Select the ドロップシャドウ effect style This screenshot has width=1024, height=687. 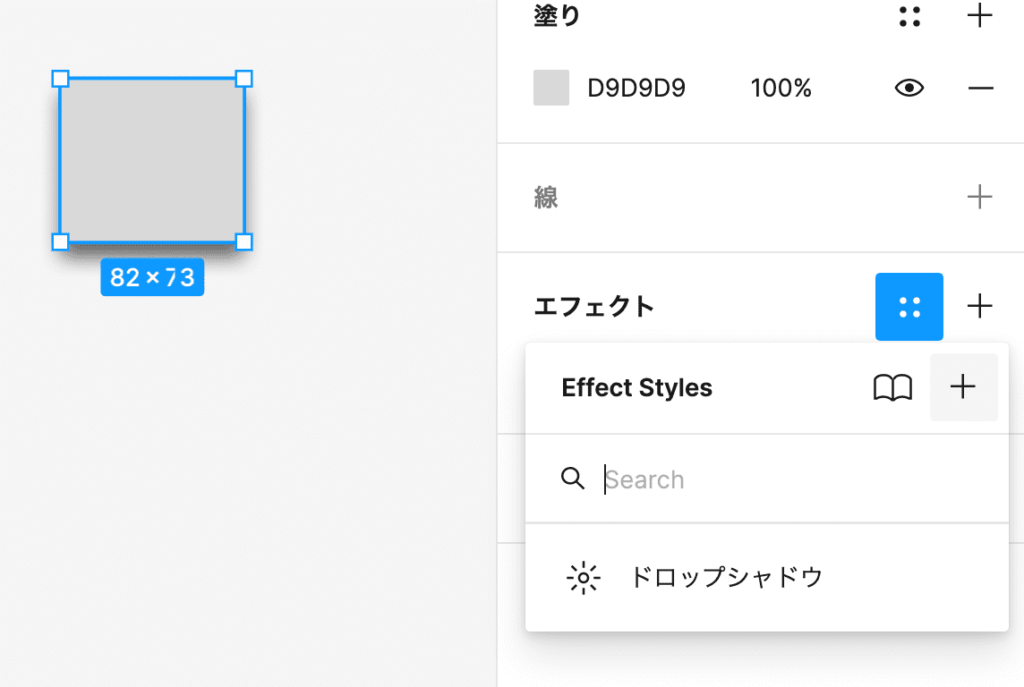click(x=726, y=578)
